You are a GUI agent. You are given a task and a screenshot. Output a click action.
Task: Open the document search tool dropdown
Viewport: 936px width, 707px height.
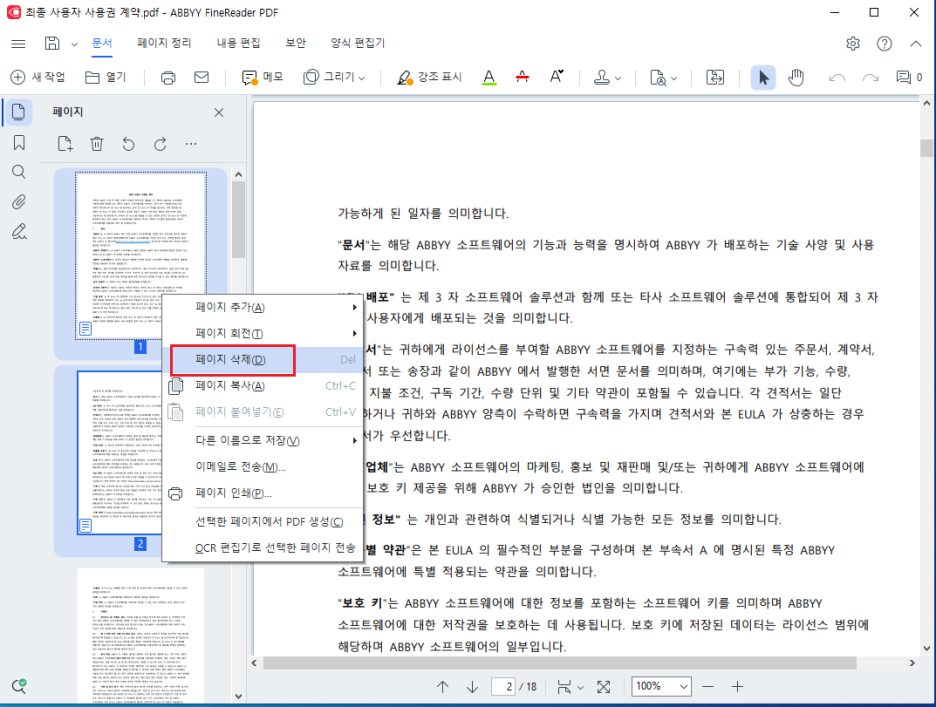tap(663, 78)
